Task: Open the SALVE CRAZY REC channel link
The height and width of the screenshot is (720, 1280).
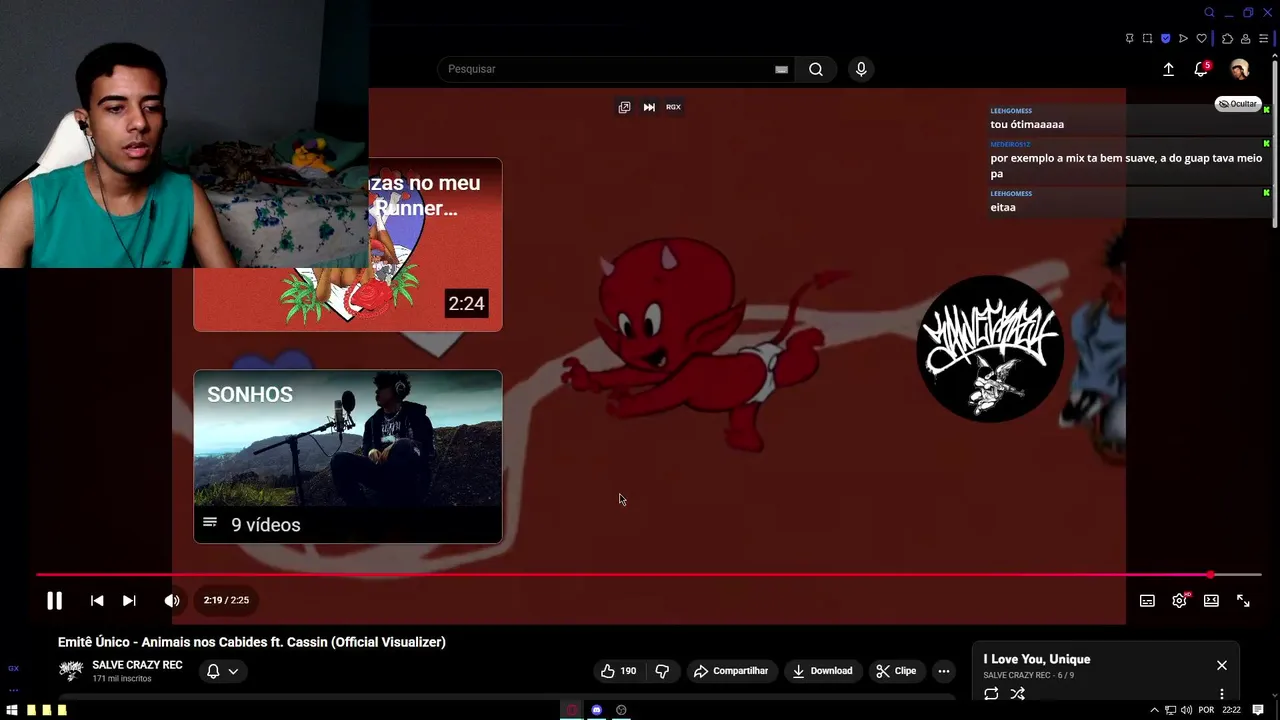Action: point(137,665)
